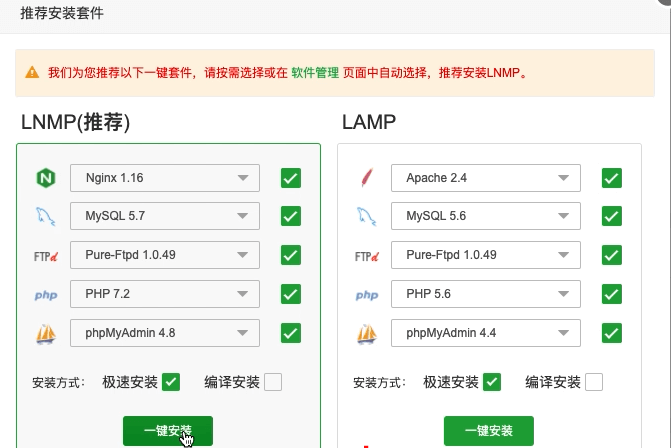Uncheck the PHP 7.2 checkbox
The image size is (671, 448).
click(x=291, y=294)
